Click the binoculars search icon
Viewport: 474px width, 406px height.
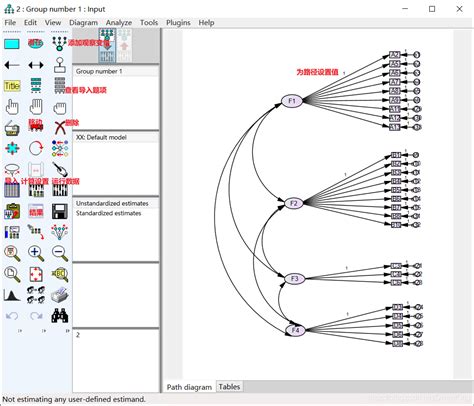(60, 315)
